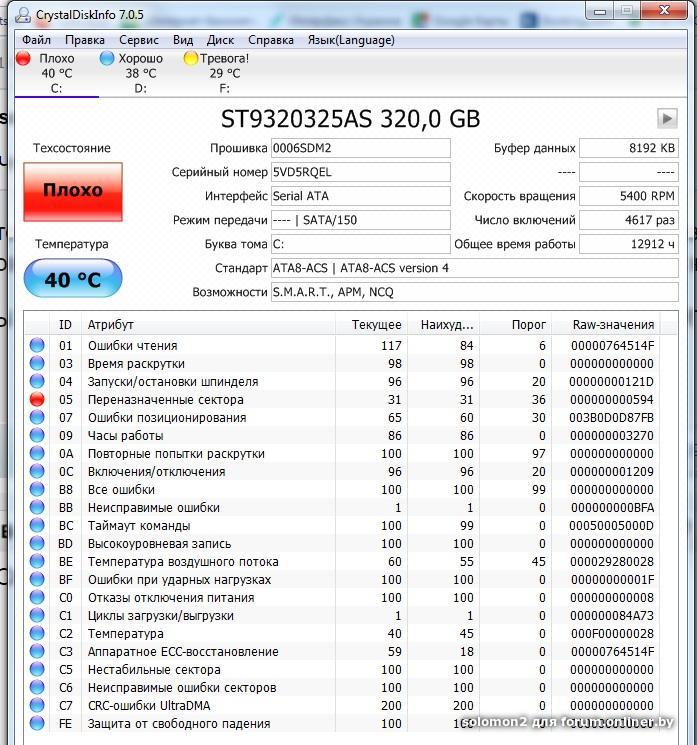697x745 pixels.
Task: Click the Текущее column header
Action: pos(372,325)
